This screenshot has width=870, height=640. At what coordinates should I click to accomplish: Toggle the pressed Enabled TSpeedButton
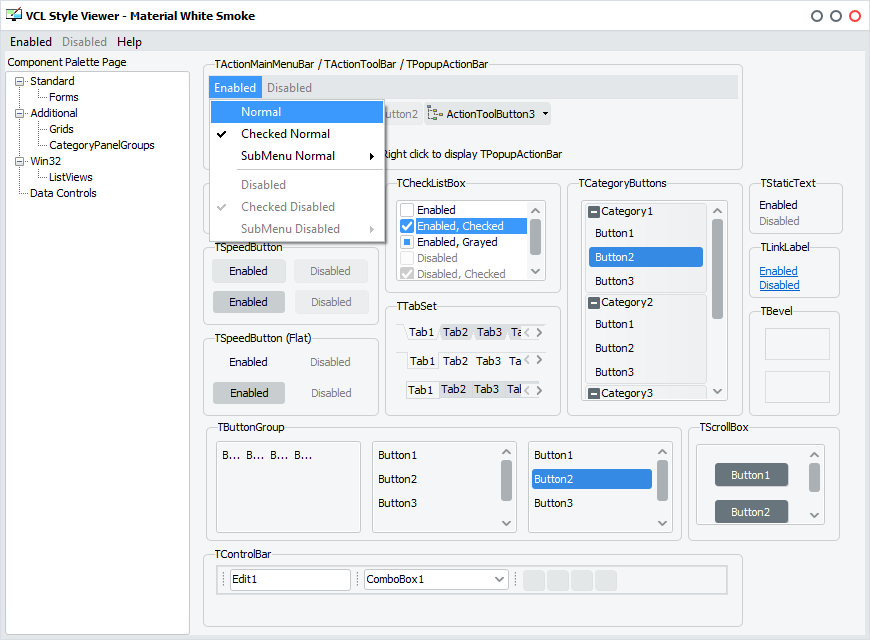(x=249, y=302)
